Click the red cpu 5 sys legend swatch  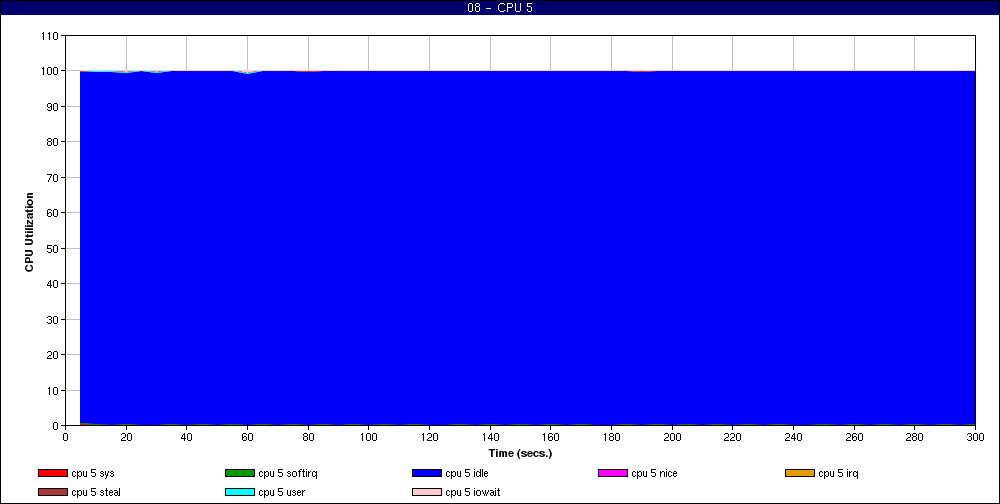[x=53, y=473]
